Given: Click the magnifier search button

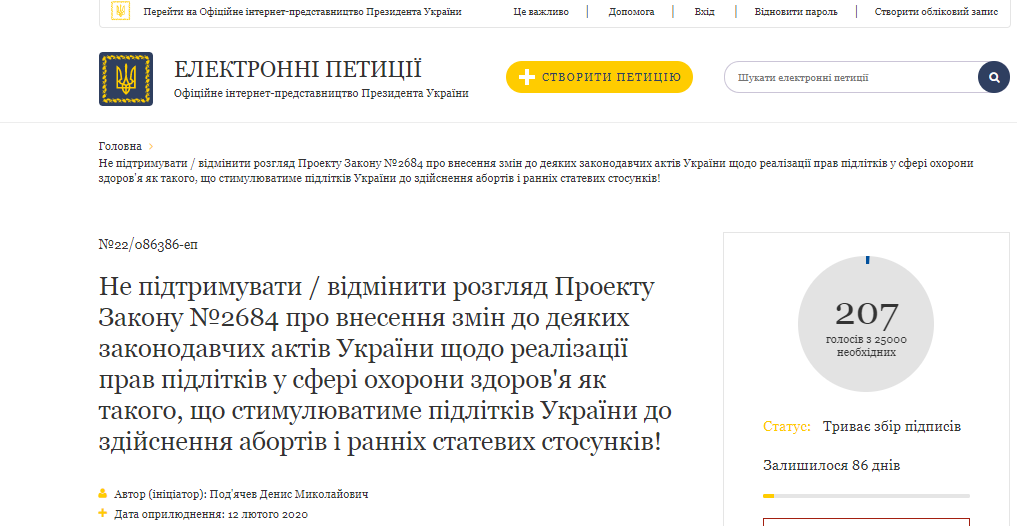Looking at the screenshot, I should coord(993,77).
